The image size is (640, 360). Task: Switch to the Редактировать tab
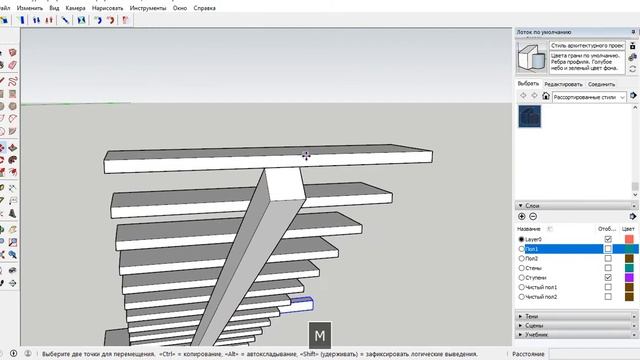coord(563,84)
